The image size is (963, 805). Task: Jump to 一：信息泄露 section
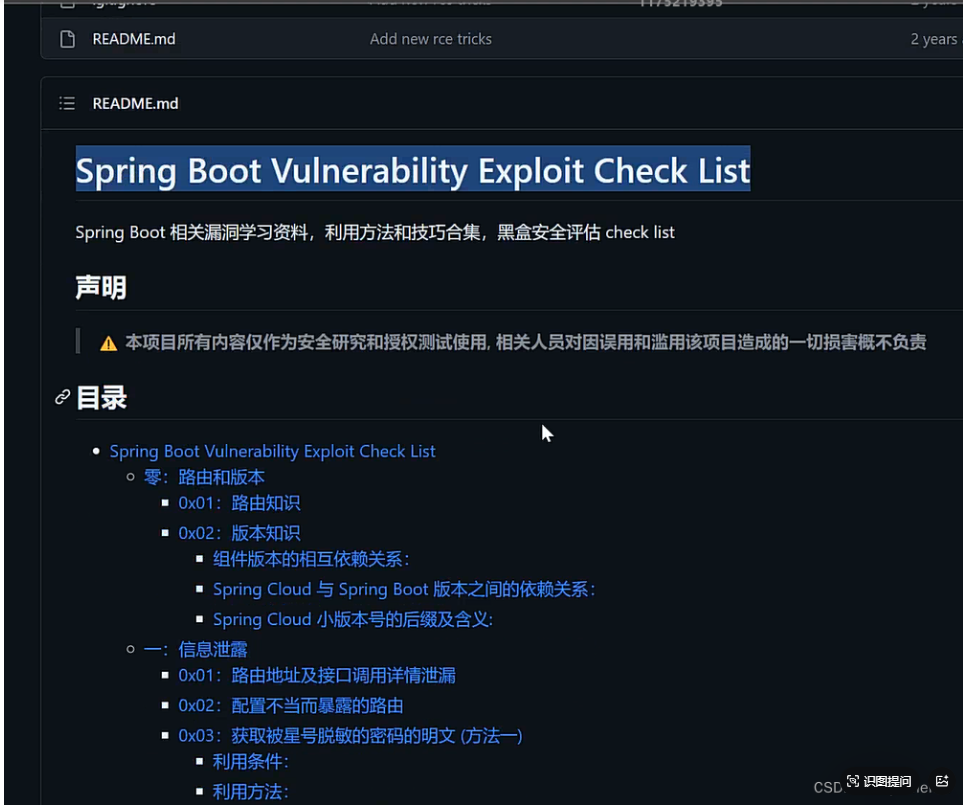(x=195, y=649)
